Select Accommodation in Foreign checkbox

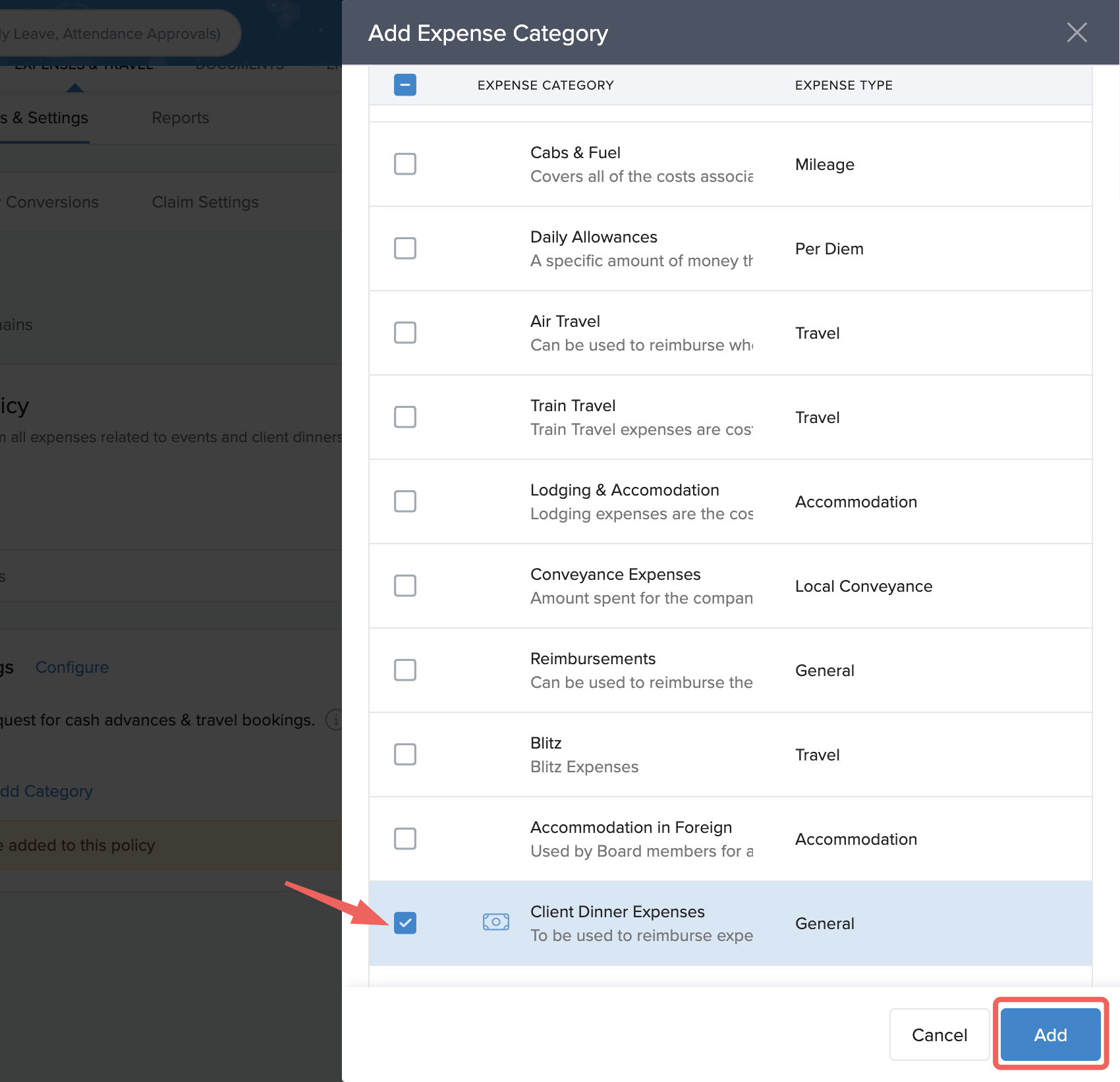point(405,839)
